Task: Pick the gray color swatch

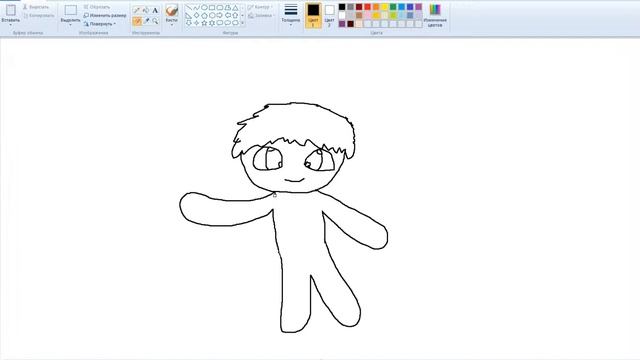Action: [350, 7]
